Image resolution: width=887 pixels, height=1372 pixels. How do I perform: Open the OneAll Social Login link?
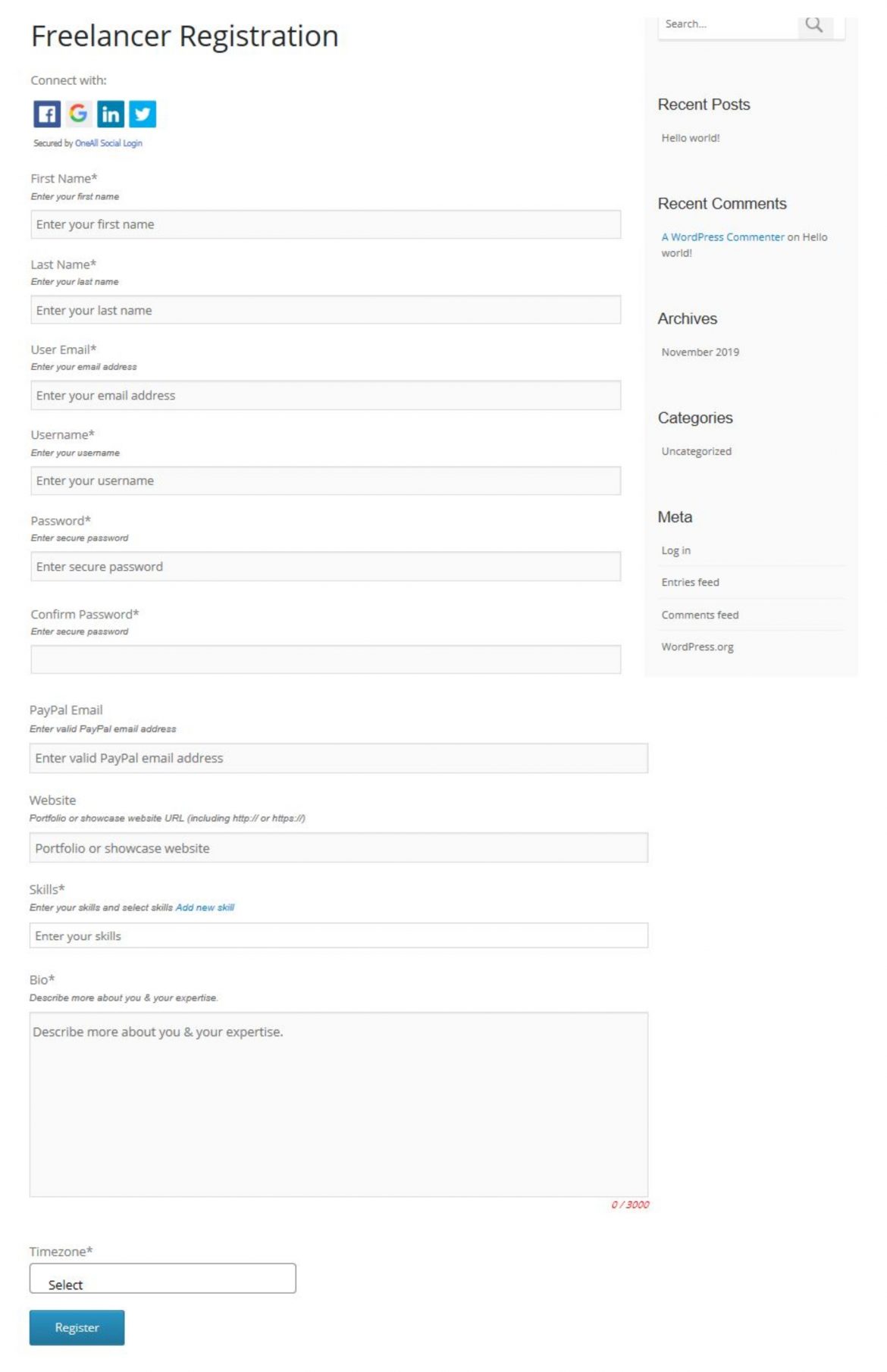point(108,143)
